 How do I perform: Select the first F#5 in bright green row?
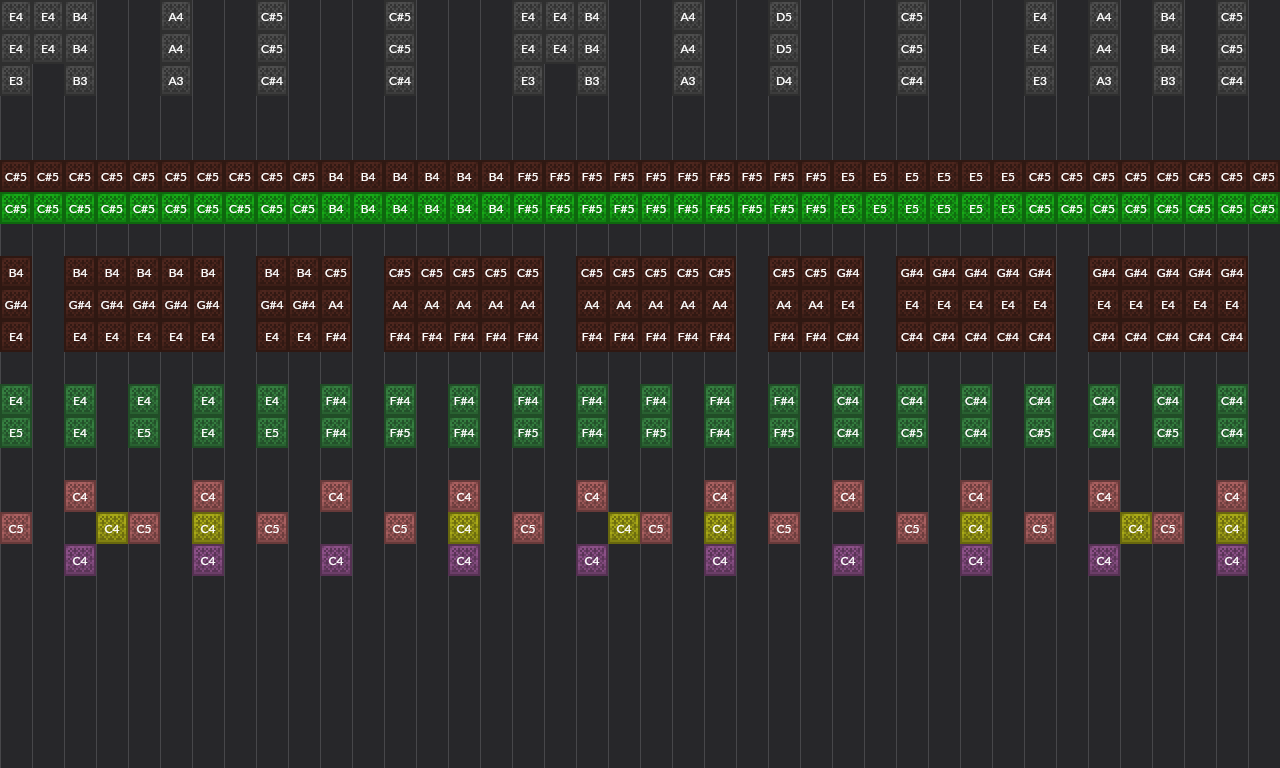528,209
